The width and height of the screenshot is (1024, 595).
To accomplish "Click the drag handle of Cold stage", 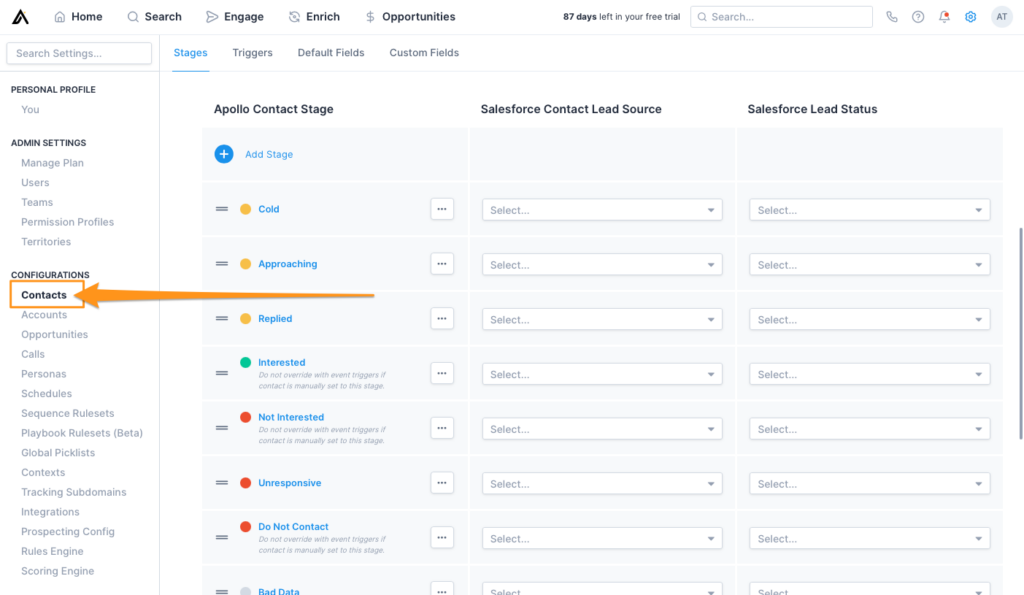I will 222,209.
